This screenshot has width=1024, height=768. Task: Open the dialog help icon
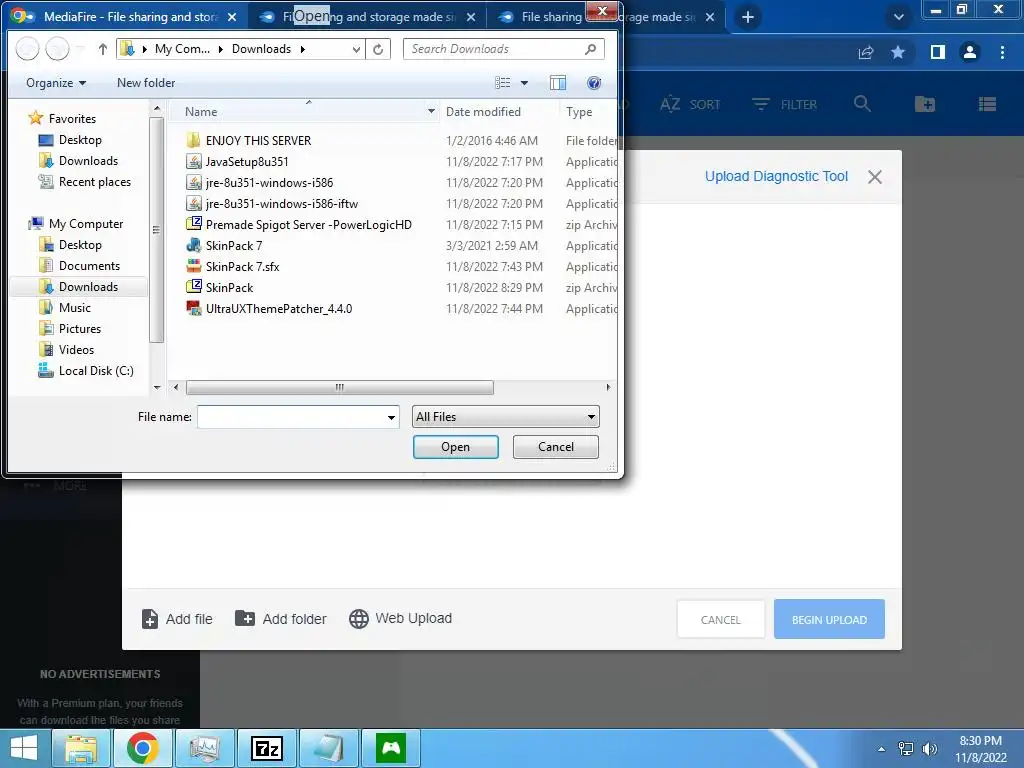pyautogui.click(x=594, y=83)
